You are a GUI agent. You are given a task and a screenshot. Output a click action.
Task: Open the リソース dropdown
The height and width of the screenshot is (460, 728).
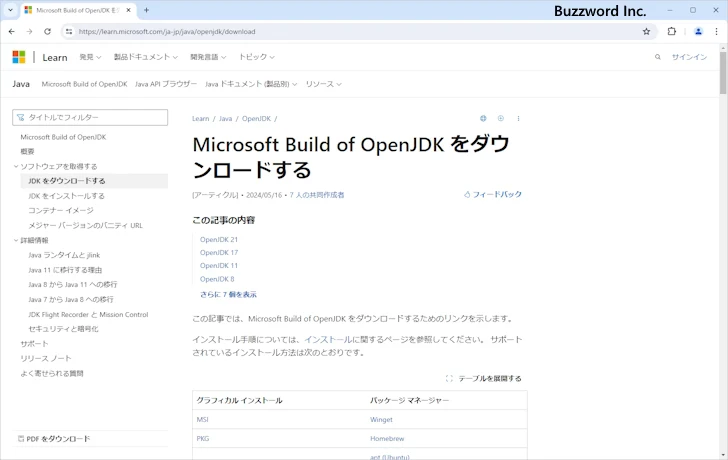324,84
